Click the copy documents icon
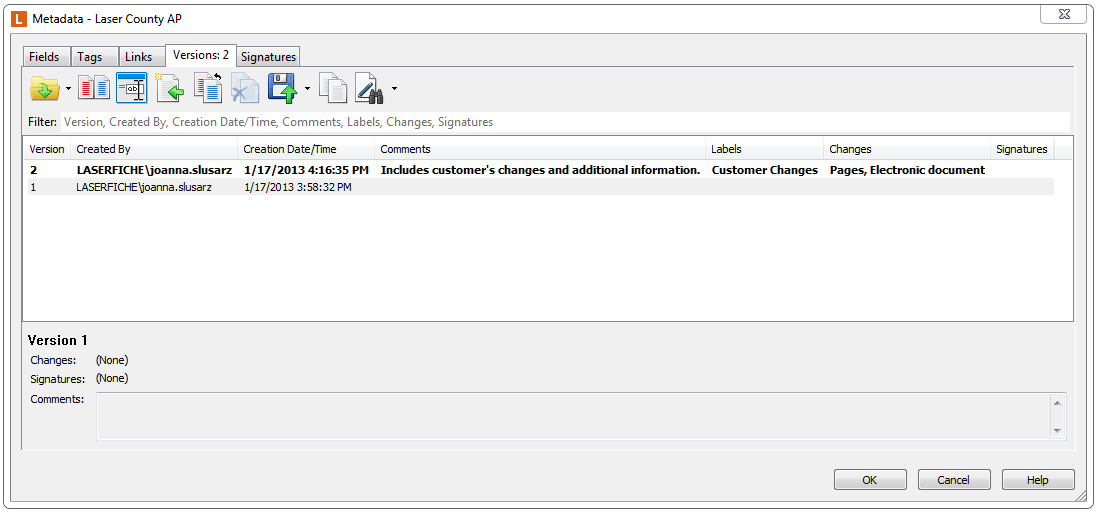Image resolution: width=1096 pixels, height=512 pixels. tap(333, 89)
